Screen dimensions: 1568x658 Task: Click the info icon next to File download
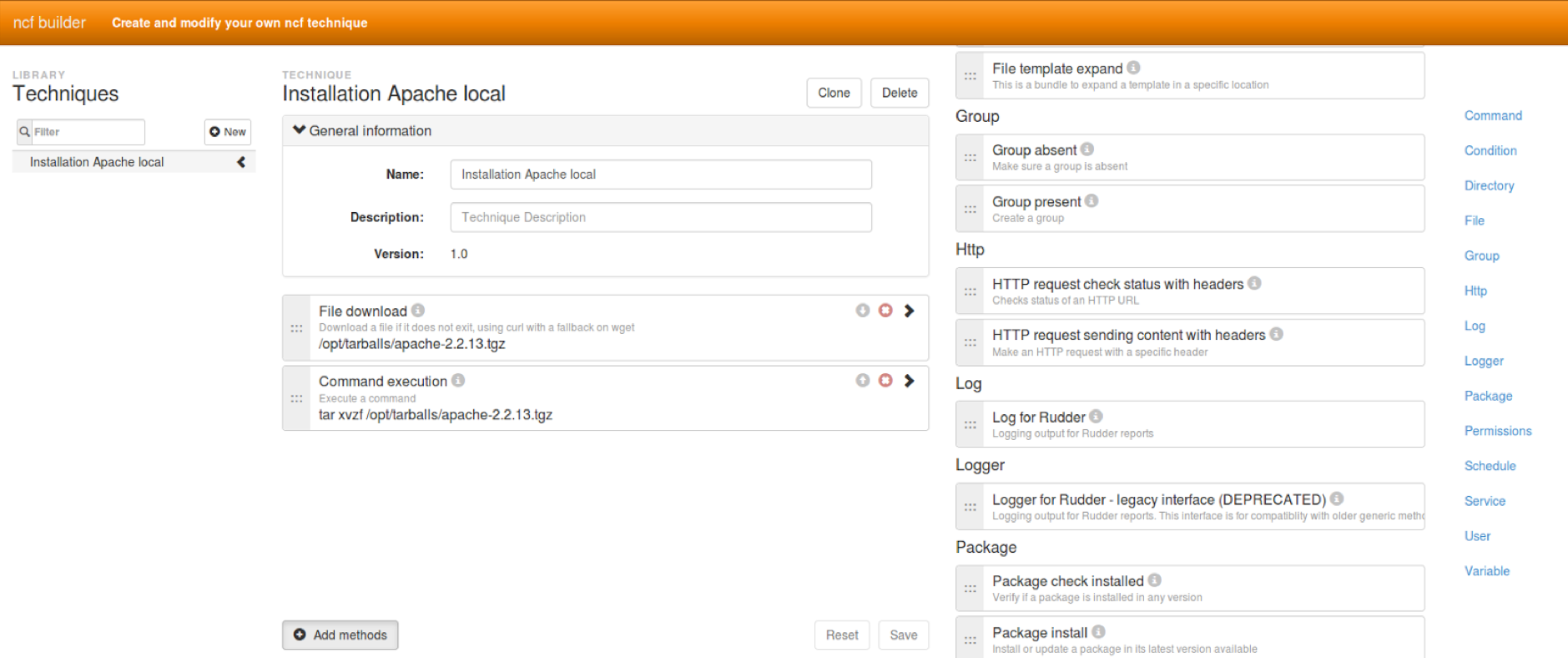pos(418,310)
